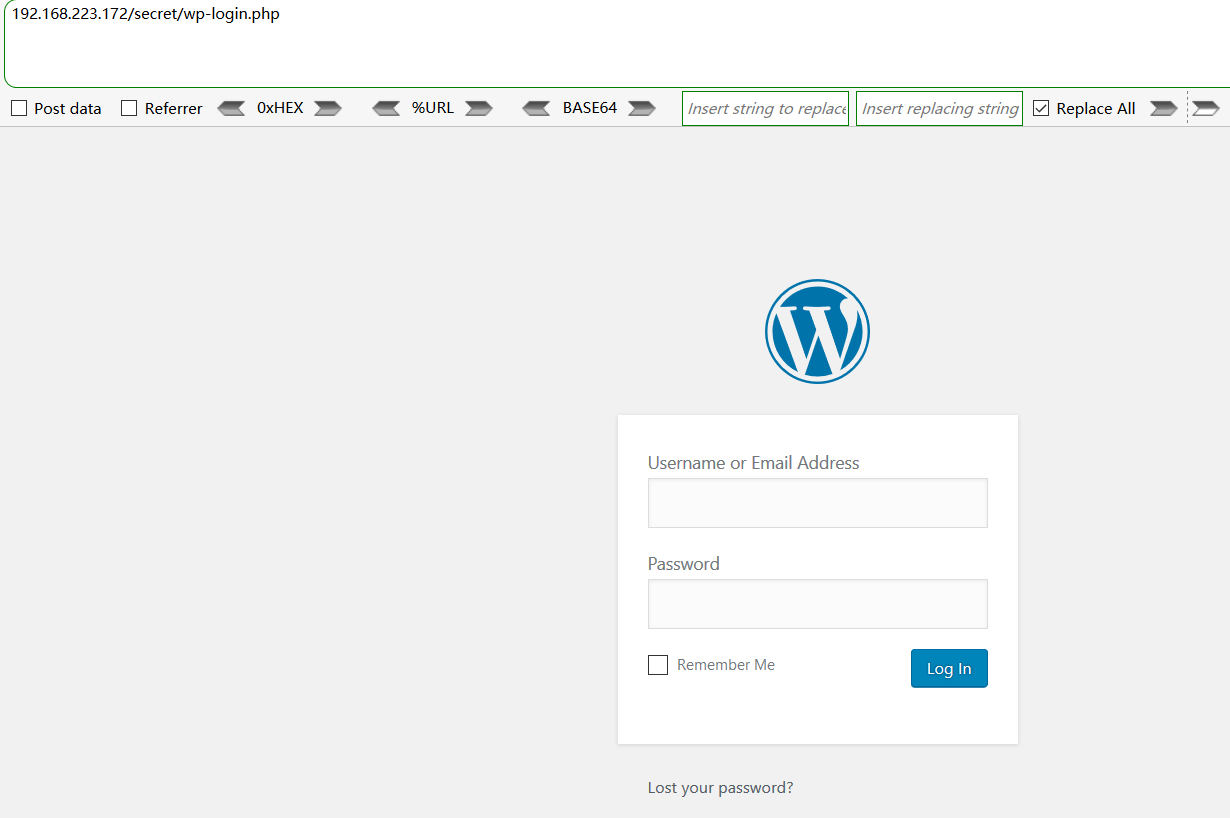Click the 0xHEX decode left arrow
Screen dimensions: 1230x818
click(231, 108)
